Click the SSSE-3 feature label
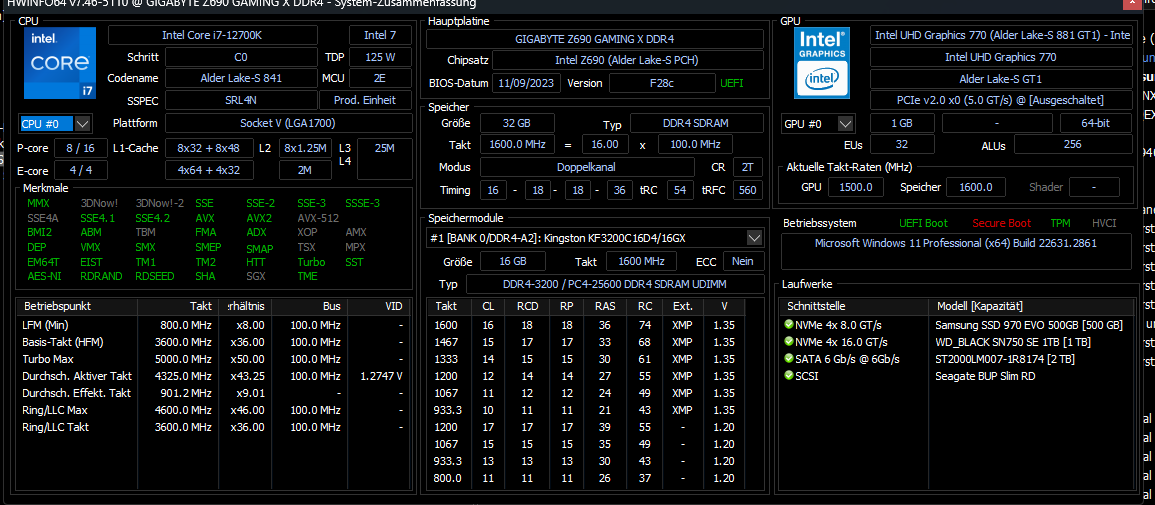This screenshot has height=505, width=1155. pyautogui.click(x=362, y=203)
